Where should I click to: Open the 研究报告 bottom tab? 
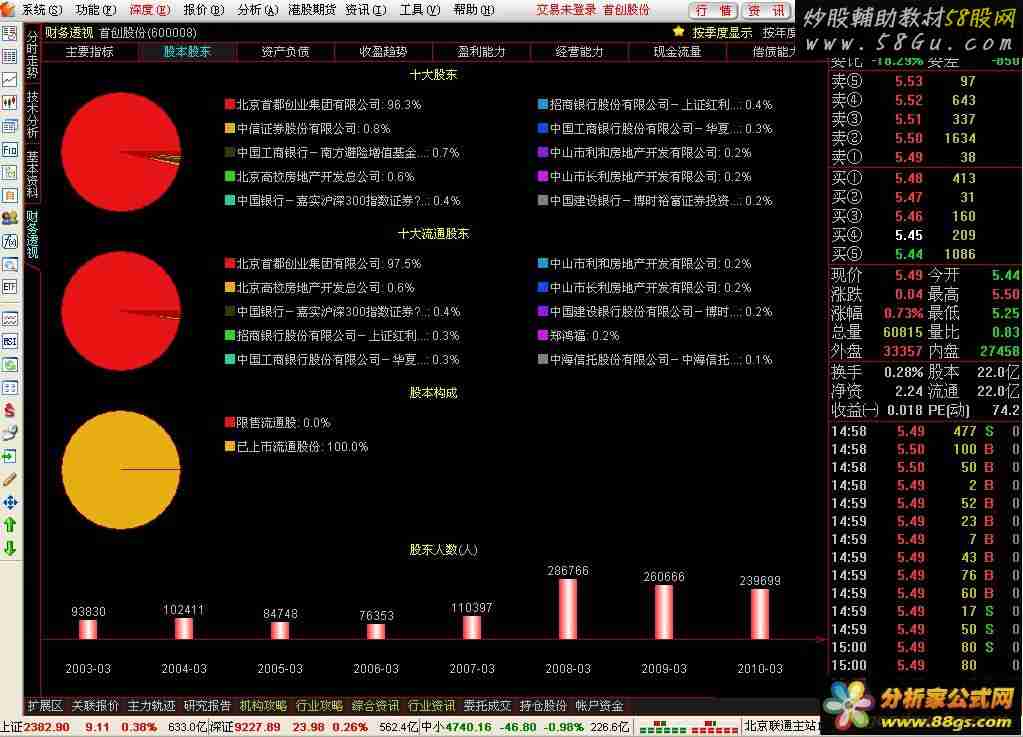[207, 706]
